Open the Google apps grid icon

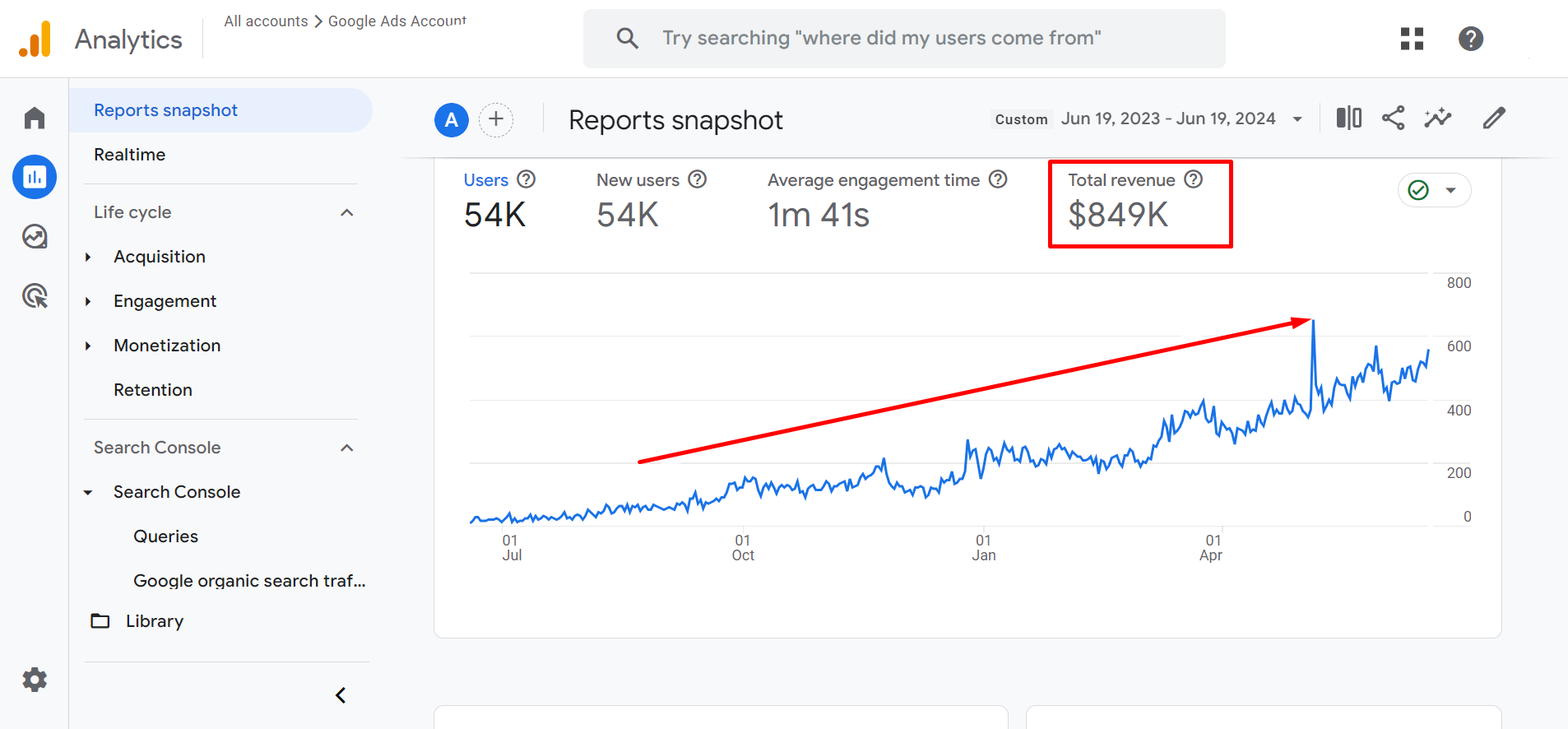pos(1412,39)
